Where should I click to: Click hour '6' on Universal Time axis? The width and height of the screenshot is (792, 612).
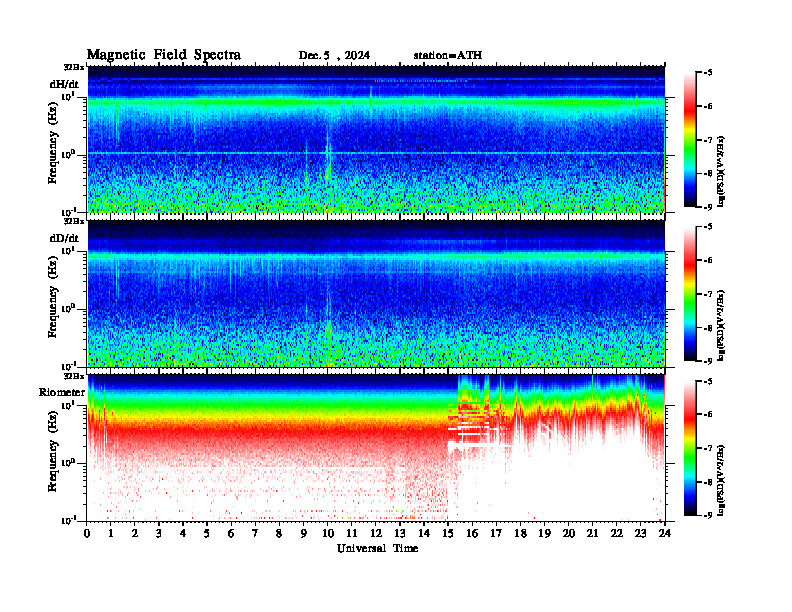(x=231, y=533)
